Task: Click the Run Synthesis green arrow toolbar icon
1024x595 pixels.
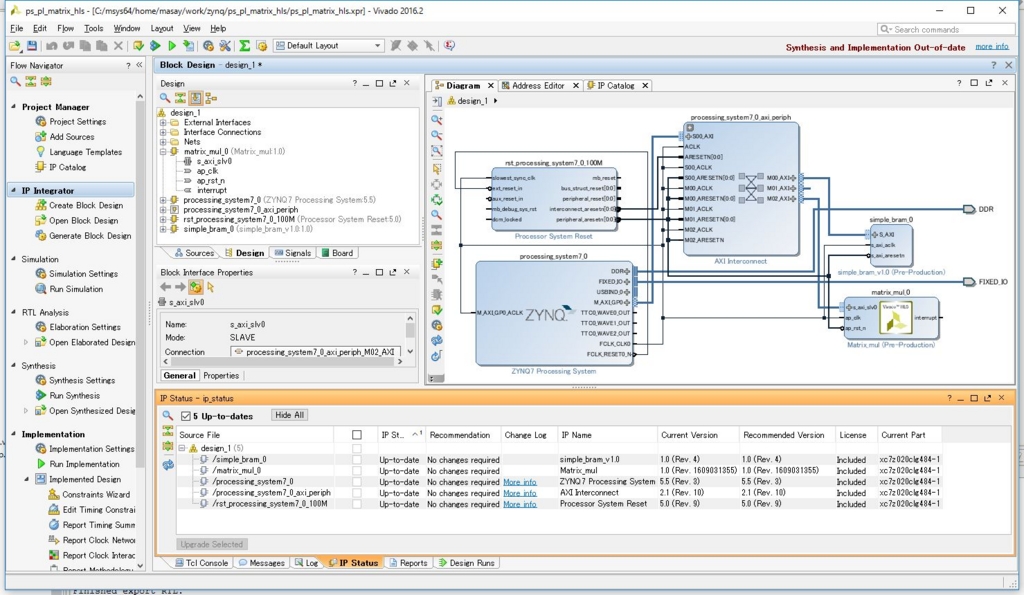Action: pyautogui.click(x=155, y=46)
